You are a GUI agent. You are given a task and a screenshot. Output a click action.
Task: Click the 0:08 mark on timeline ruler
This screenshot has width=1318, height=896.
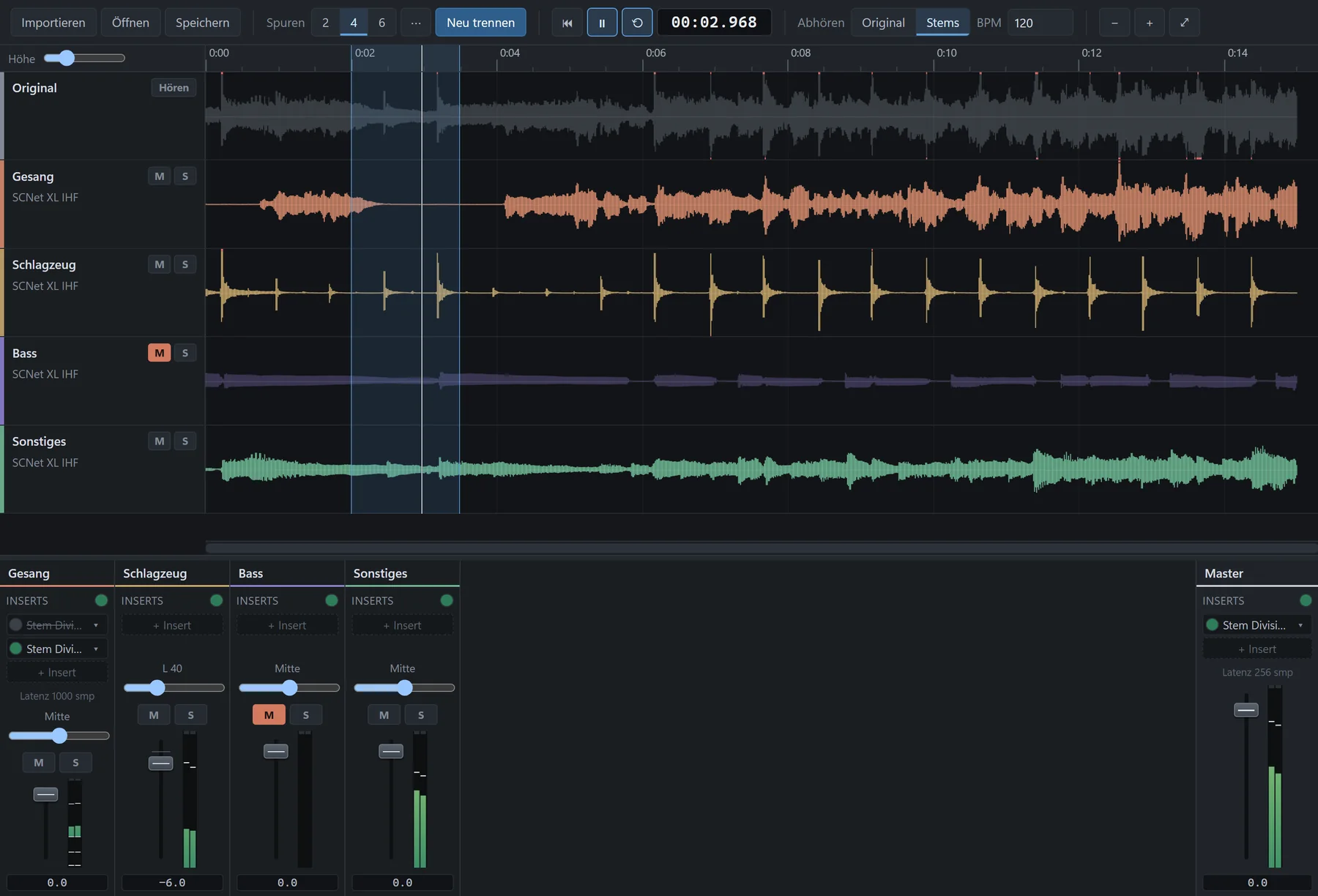coord(800,53)
